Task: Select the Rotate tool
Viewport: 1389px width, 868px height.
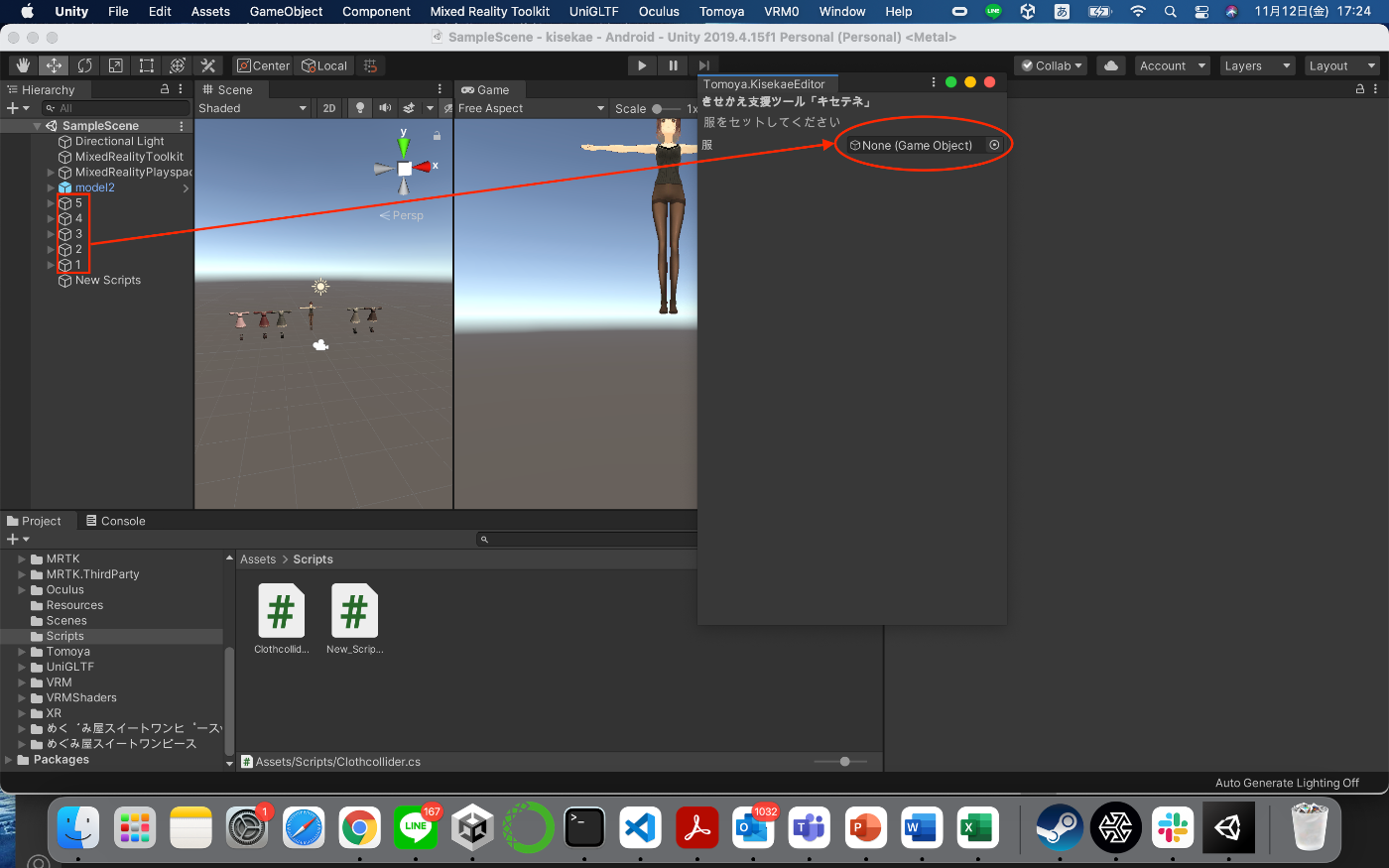Action: click(x=84, y=65)
